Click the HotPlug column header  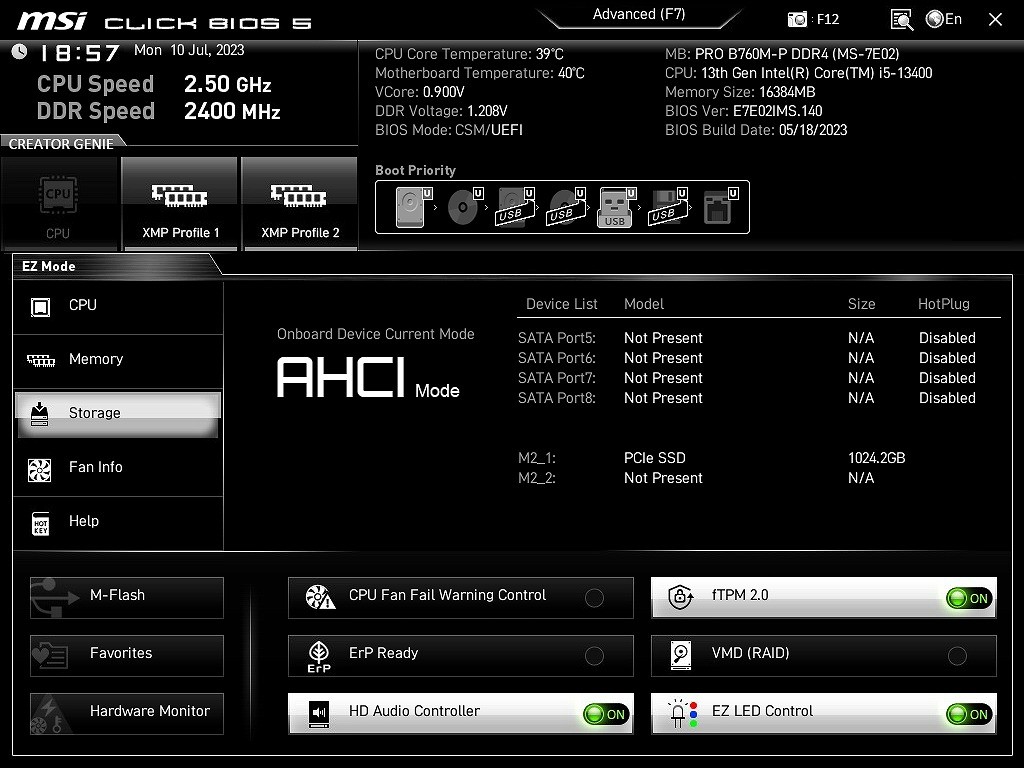click(x=944, y=304)
